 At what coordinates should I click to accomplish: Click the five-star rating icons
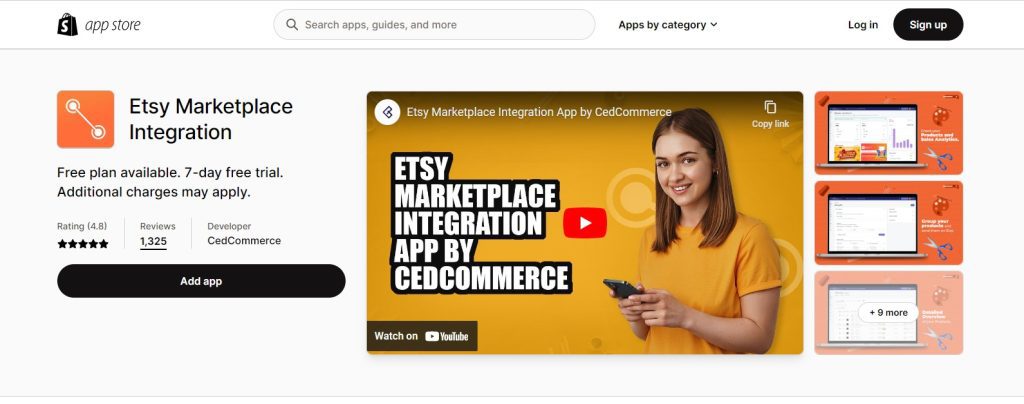[83, 244]
